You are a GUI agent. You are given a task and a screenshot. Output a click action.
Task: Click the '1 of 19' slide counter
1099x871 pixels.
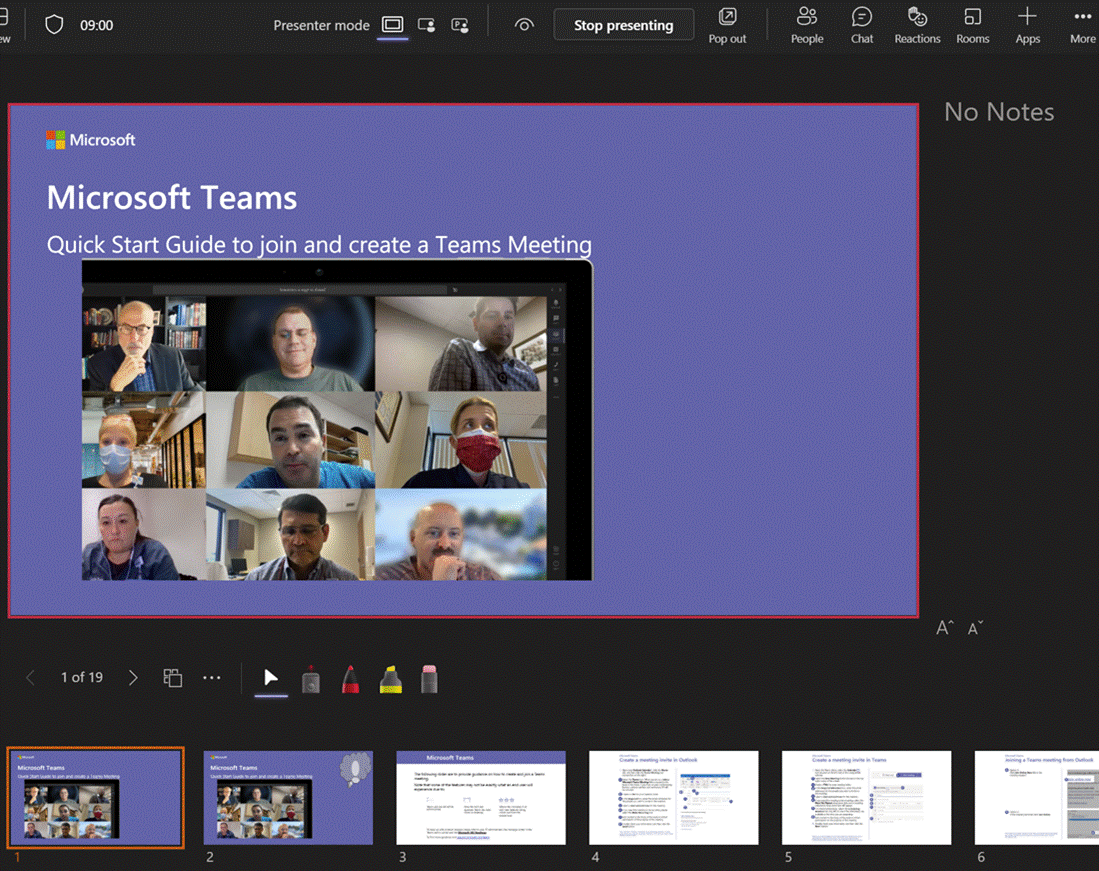click(82, 678)
